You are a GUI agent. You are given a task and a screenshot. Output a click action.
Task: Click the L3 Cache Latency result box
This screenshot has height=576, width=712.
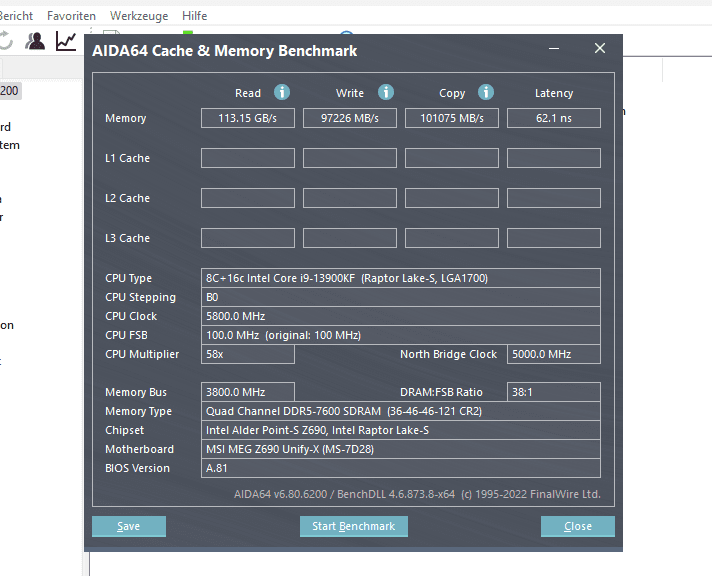click(x=554, y=238)
